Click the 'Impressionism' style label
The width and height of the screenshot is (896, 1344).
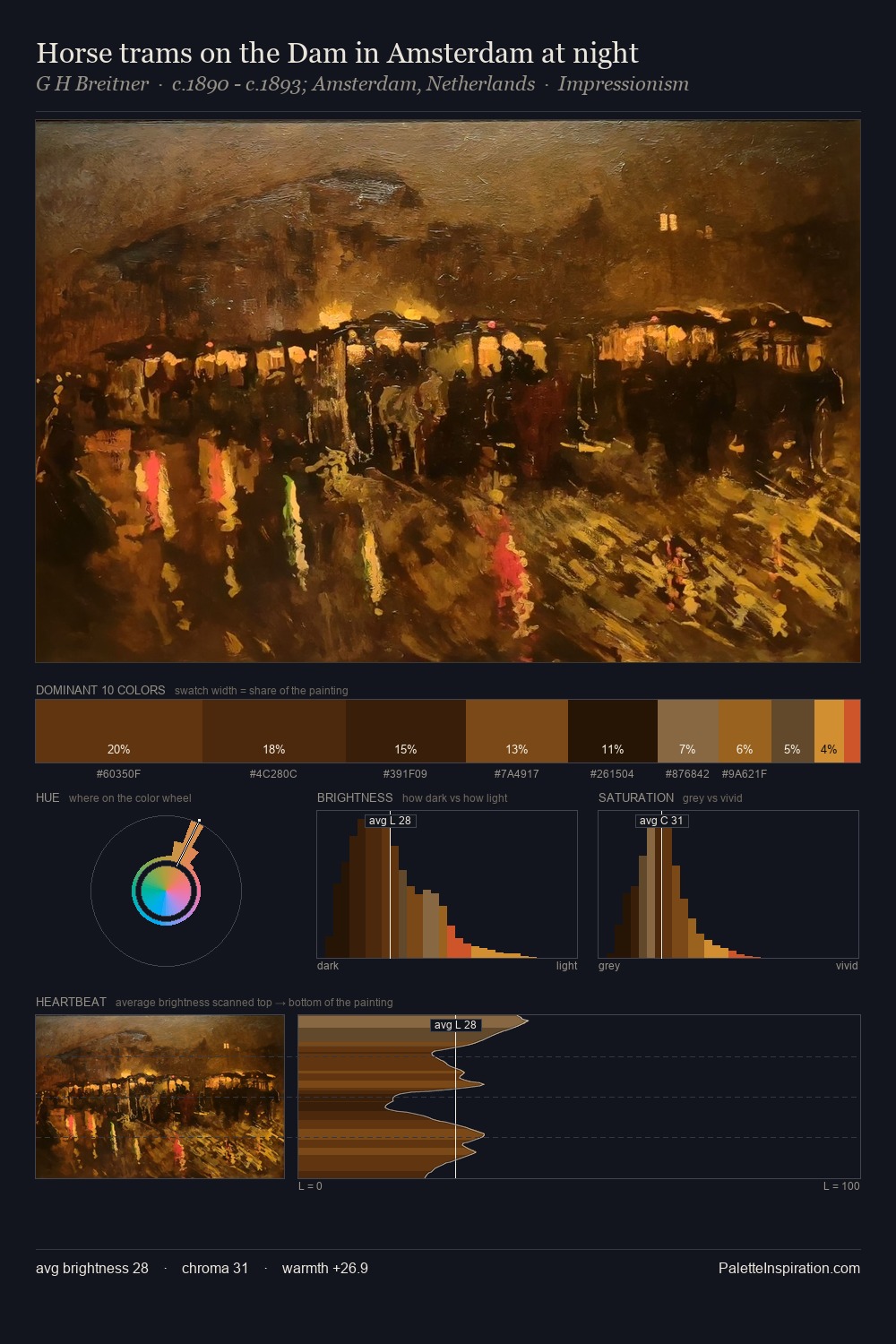[x=624, y=84]
